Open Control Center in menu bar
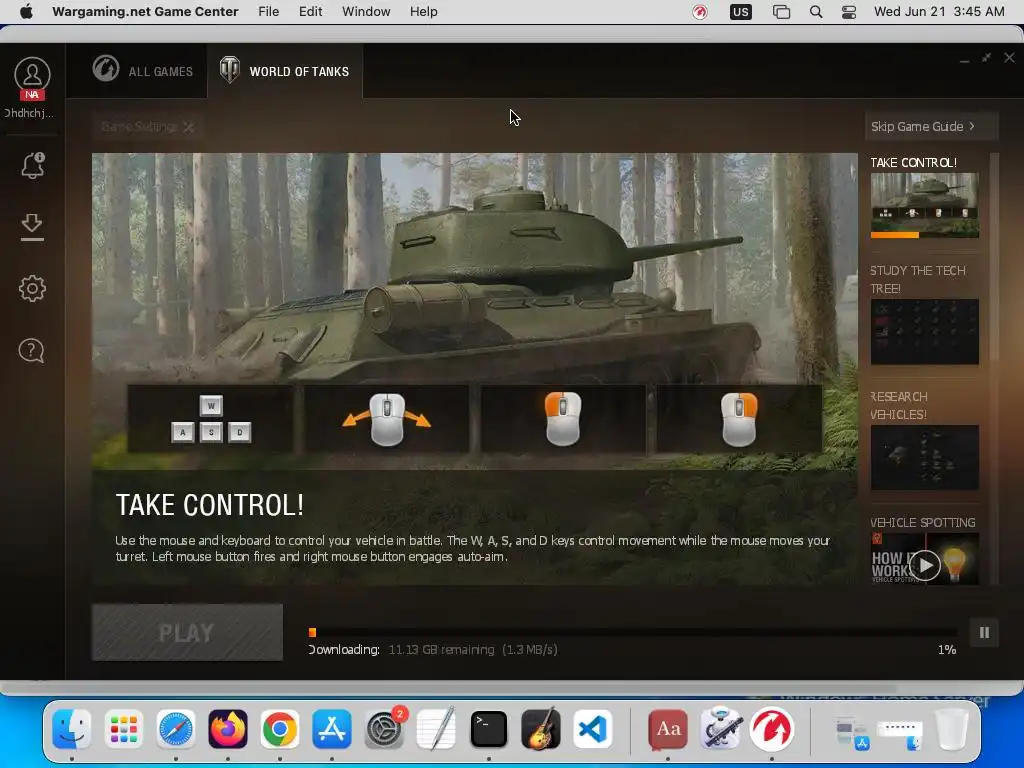Image resolution: width=1024 pixels, height=768 pixels. 848,12
